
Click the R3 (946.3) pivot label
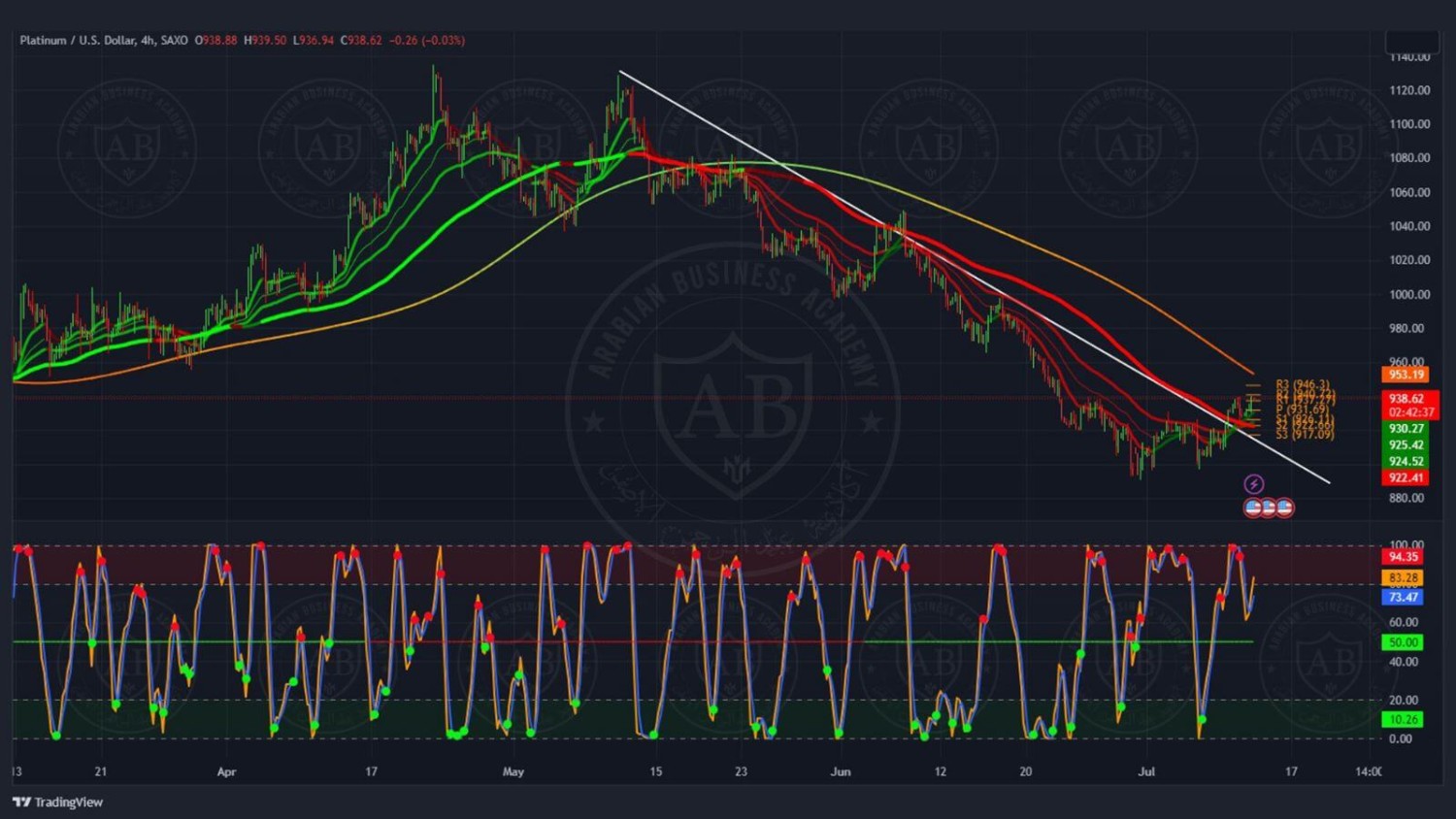click(x=1303, y=385)
